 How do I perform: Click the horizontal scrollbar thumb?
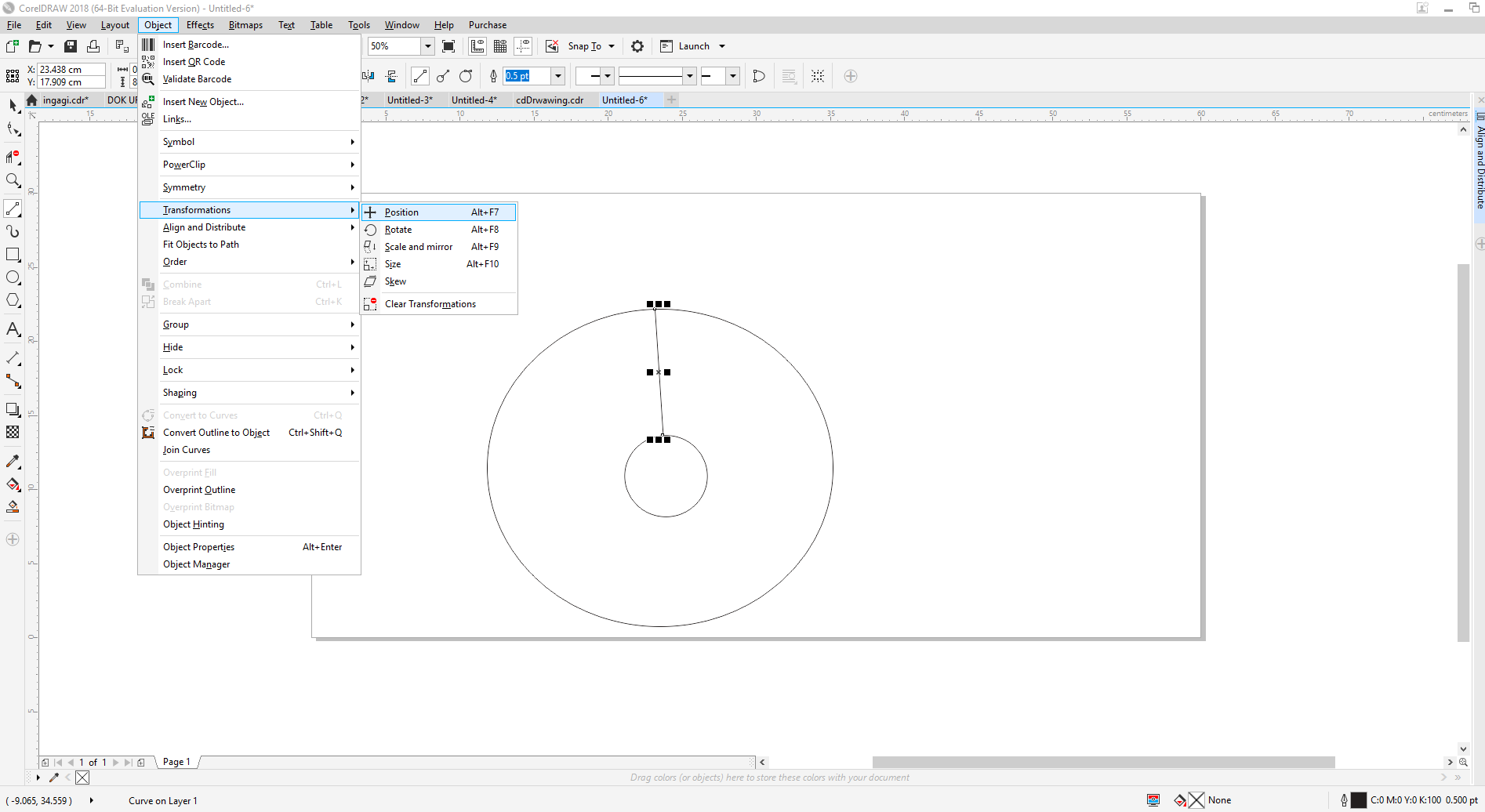pyautogui.click(x=1103, y=762)
